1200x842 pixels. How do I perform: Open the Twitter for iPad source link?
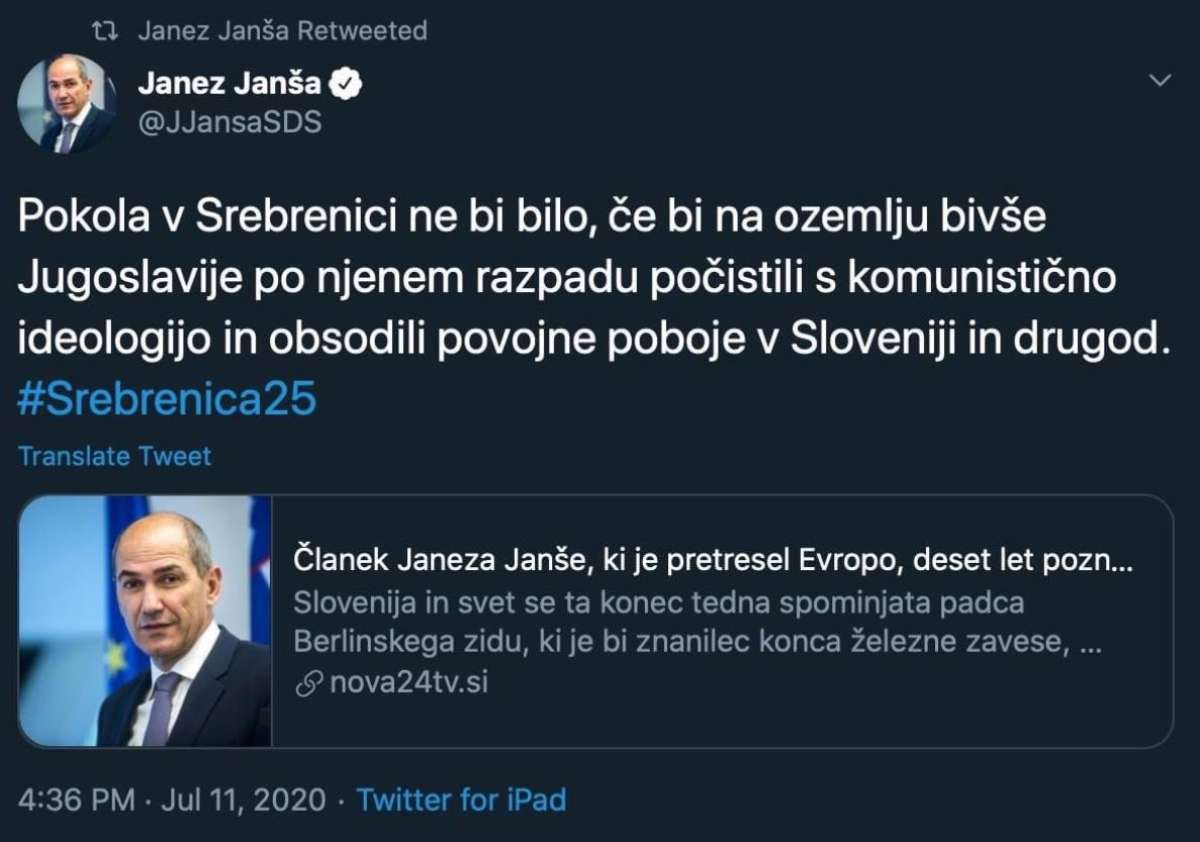pos(461,800)
